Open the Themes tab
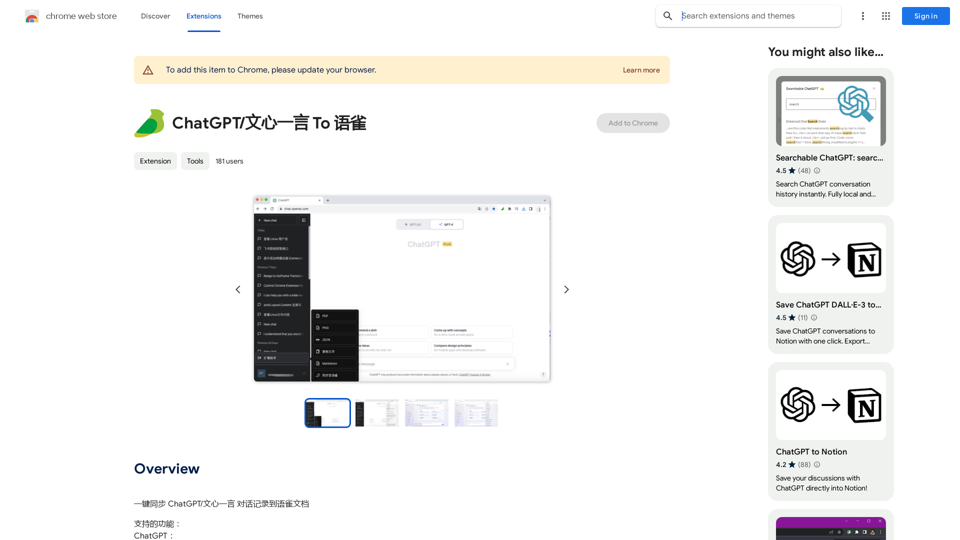 coord(250,16)
